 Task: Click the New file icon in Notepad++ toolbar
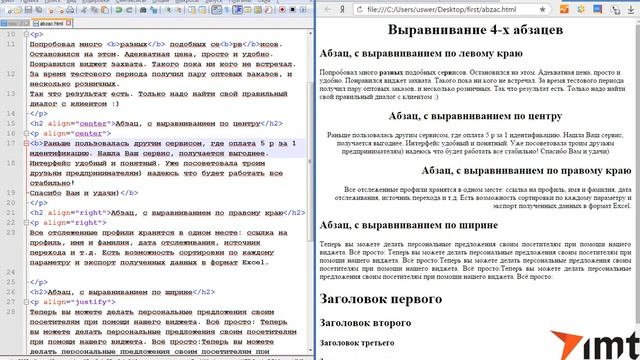(9, 9)
